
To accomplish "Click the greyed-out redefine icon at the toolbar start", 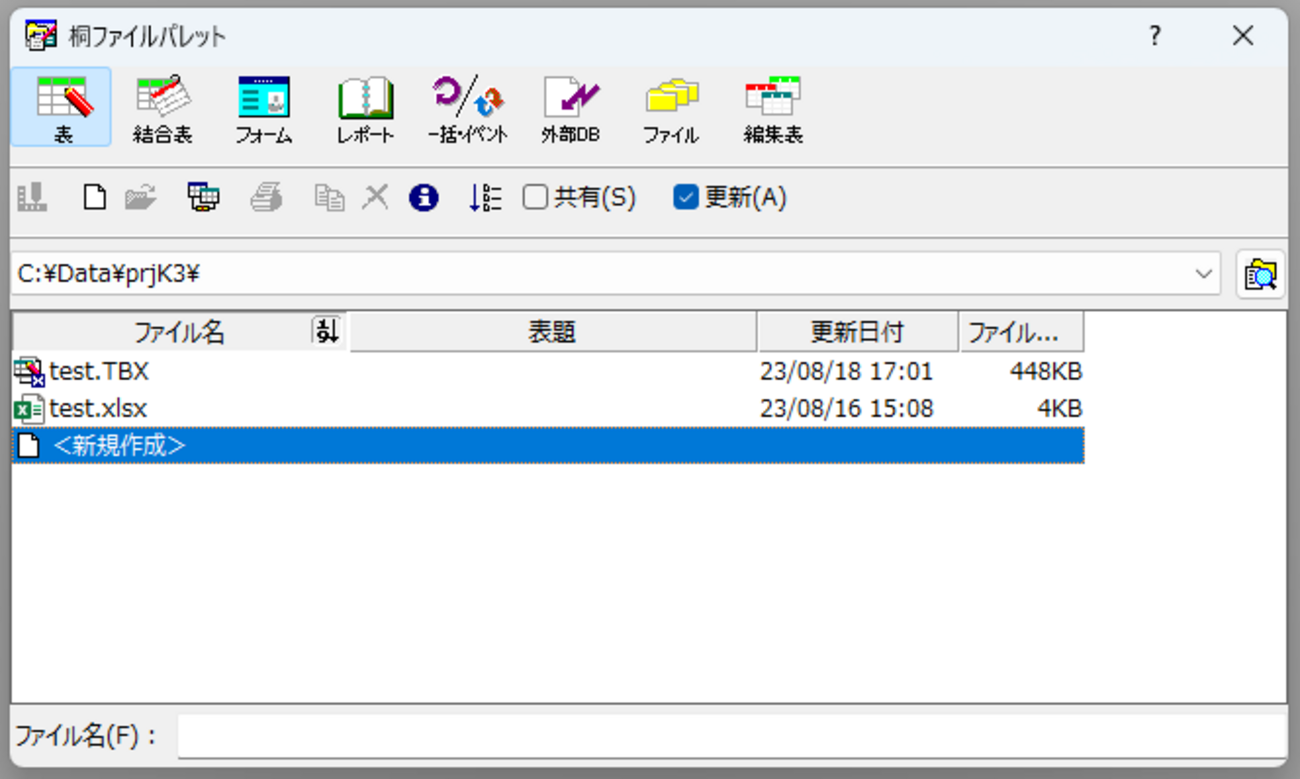I will pos(32,198).
